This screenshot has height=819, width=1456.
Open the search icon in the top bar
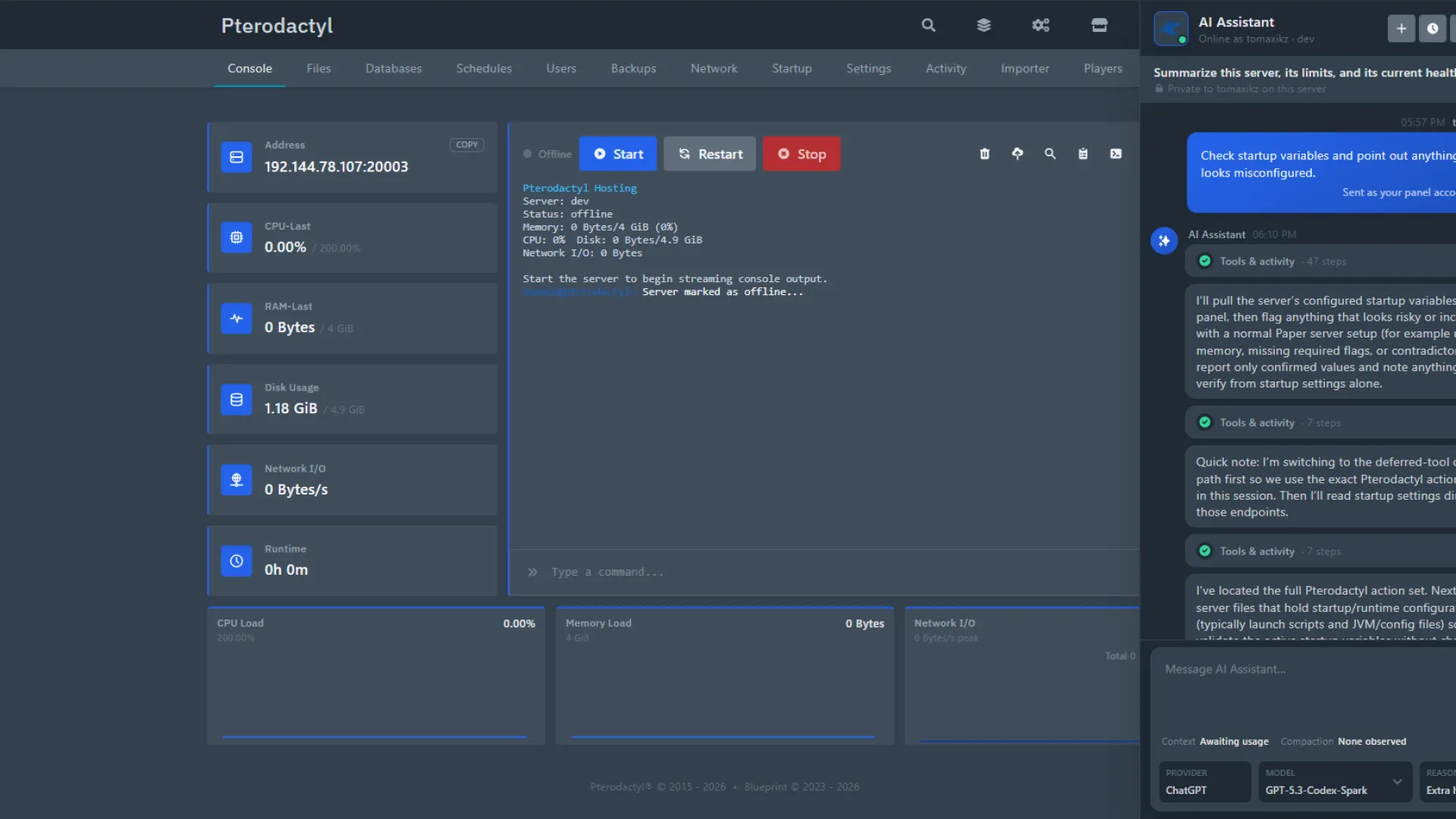point(928,25)
